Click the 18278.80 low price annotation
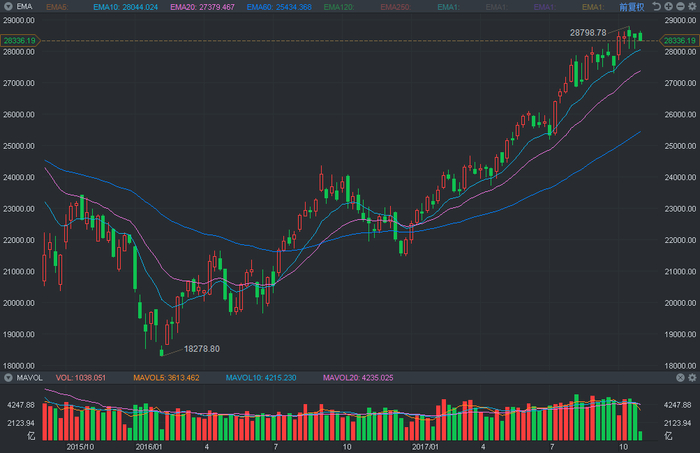This screenshot has width=700, height=453. coord(201,348)
